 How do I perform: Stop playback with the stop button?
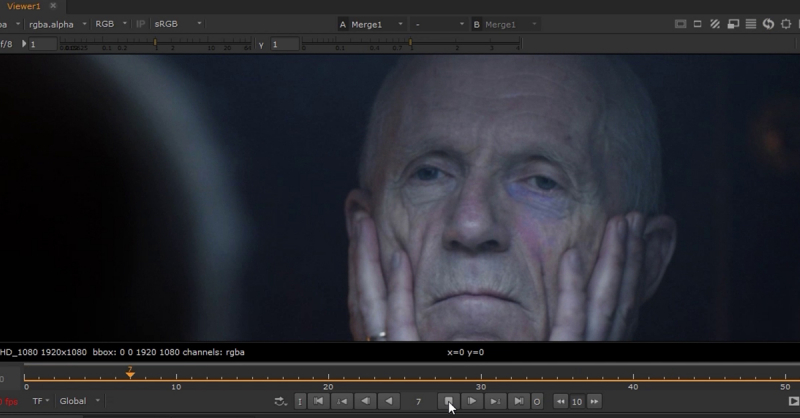(449, 401)
